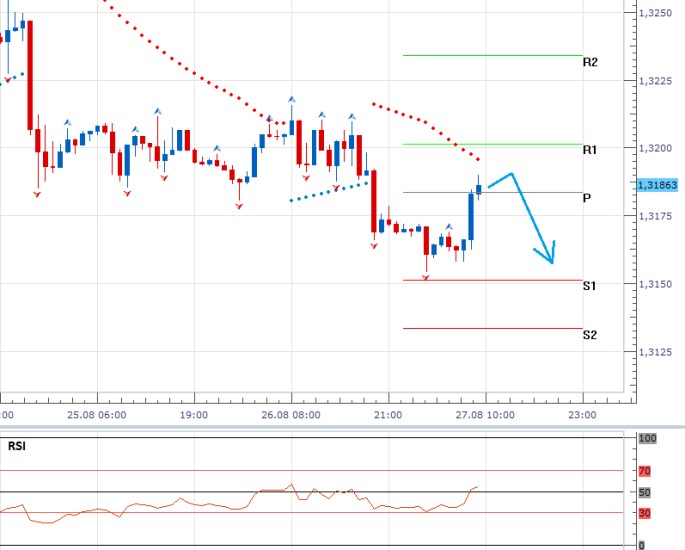
Task: Click the RSI 0 scale label
Action: pos(641,545)
